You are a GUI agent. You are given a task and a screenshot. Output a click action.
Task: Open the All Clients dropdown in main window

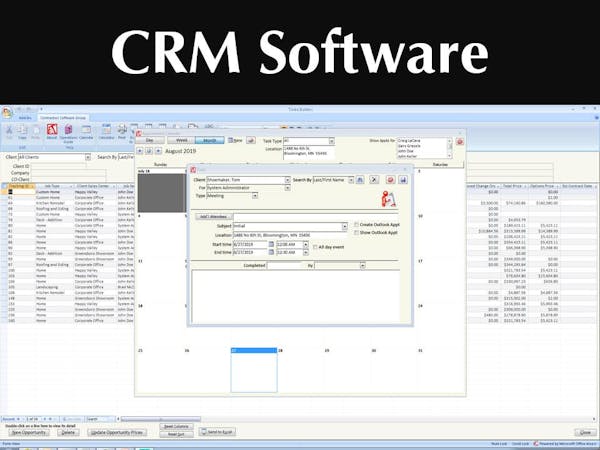point(88,157)
